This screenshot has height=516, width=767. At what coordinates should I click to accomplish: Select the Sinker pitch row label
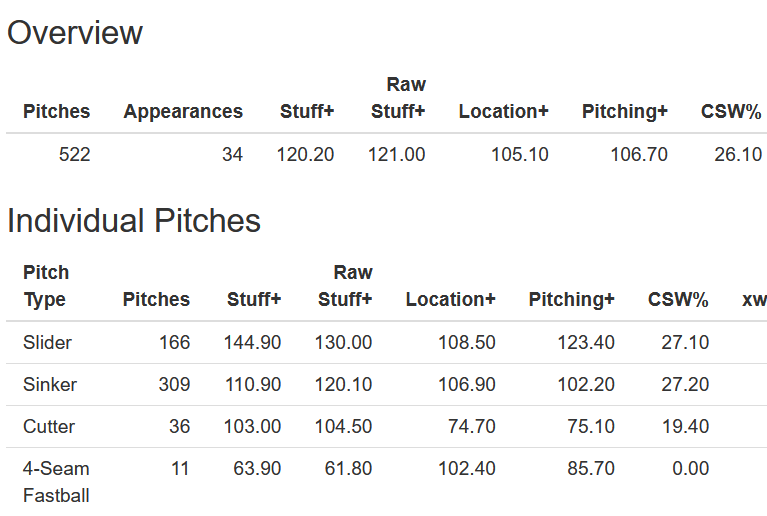point(50,385)
